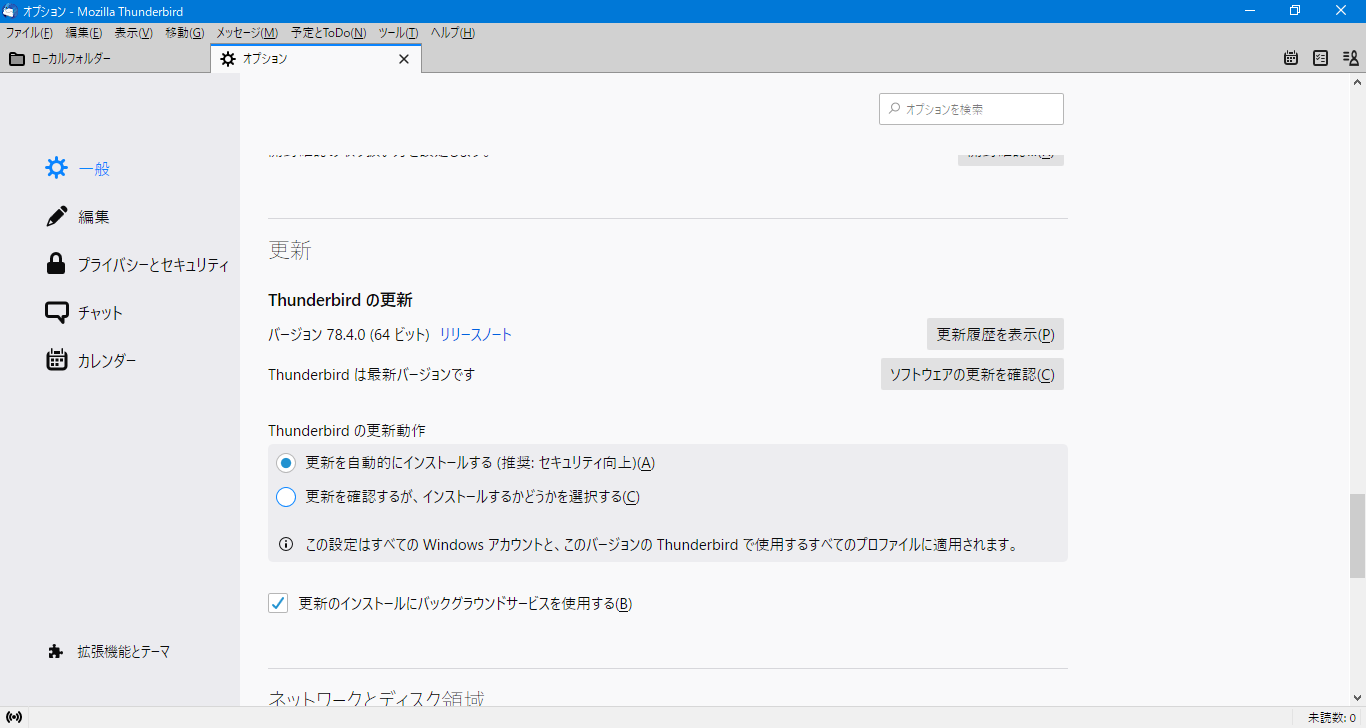Select the 編集 pencil icon in sidebar
The width and height of the screenshot is (1366, 728).
click(x=57, y=216)
